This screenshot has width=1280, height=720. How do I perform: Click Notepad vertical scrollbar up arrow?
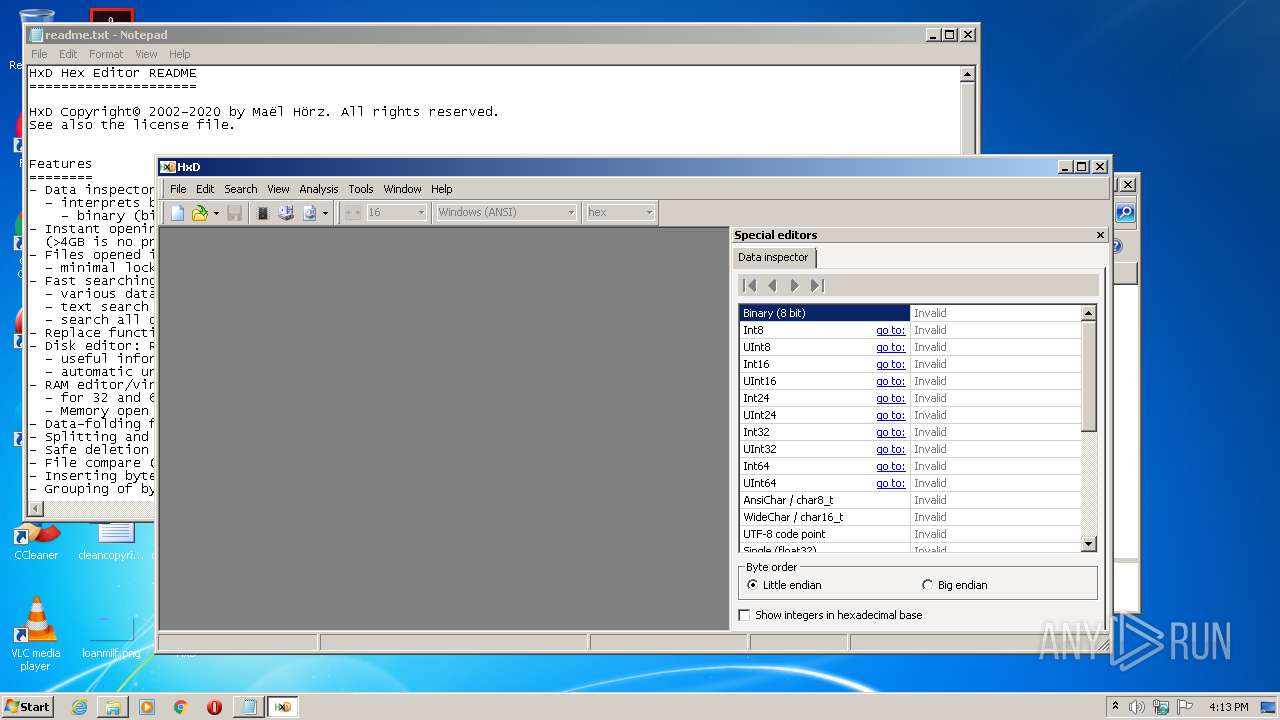(x=967, y=74)
